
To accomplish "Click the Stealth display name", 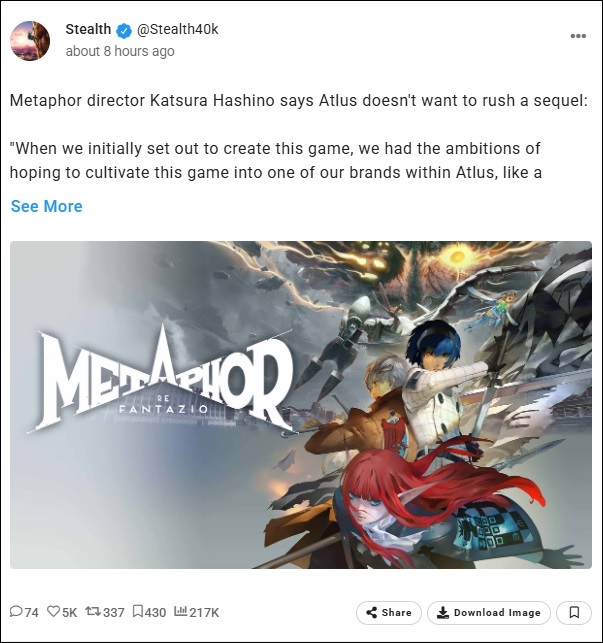I will (88, 30).
